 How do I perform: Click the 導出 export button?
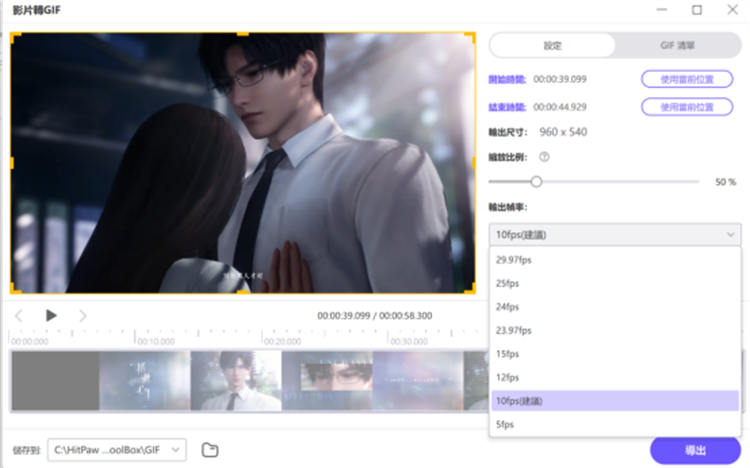(694, 450)
